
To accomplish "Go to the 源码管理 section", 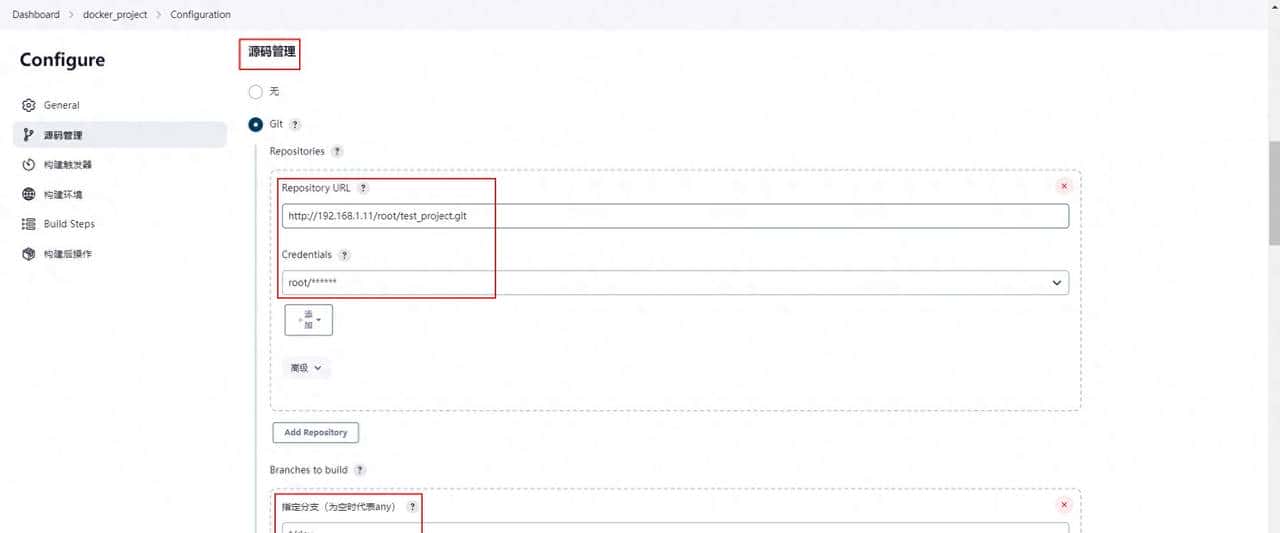I will (120, 135).
